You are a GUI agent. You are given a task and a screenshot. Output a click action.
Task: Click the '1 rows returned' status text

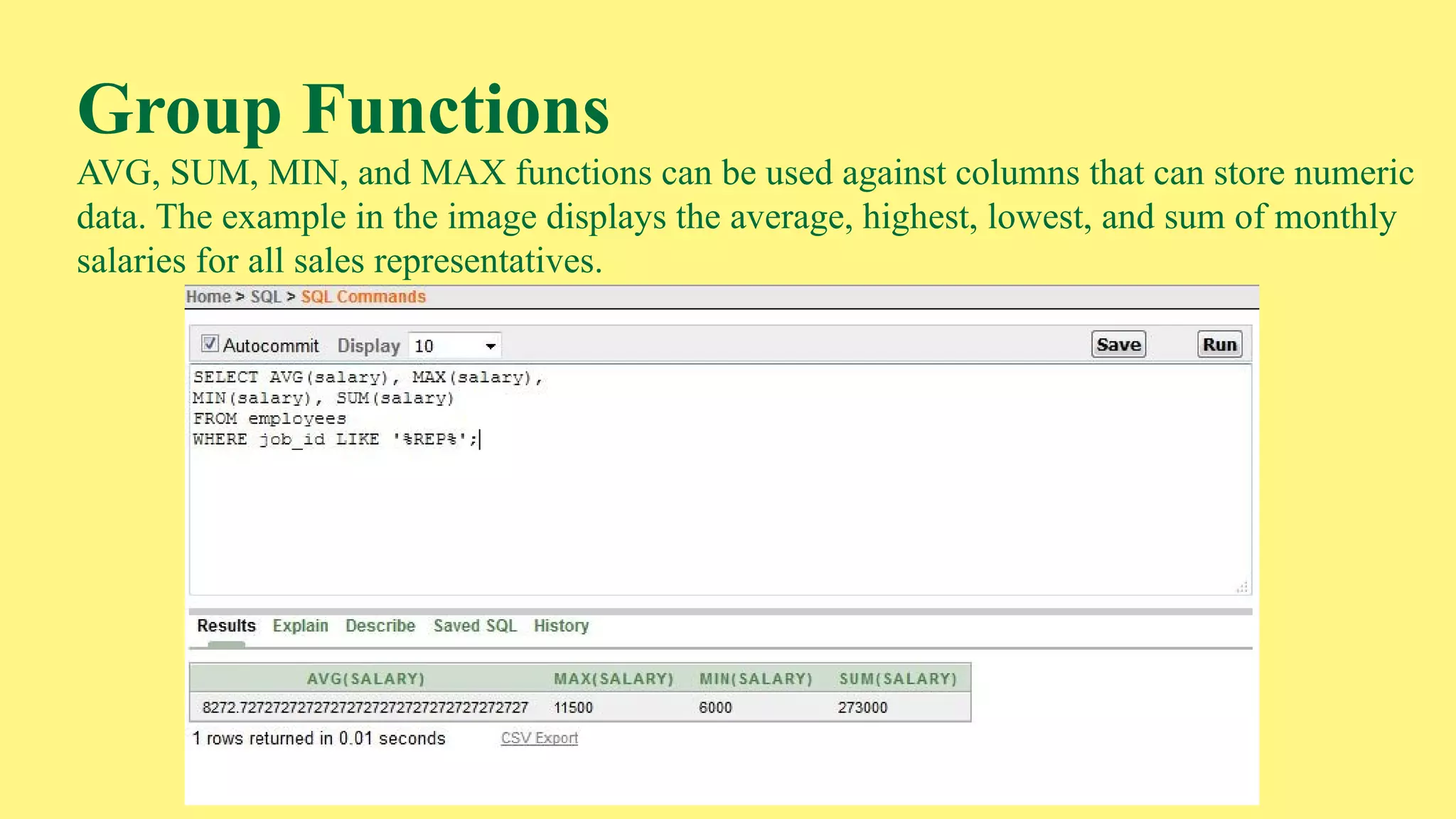pyautogui.click(x=319, y=739)
